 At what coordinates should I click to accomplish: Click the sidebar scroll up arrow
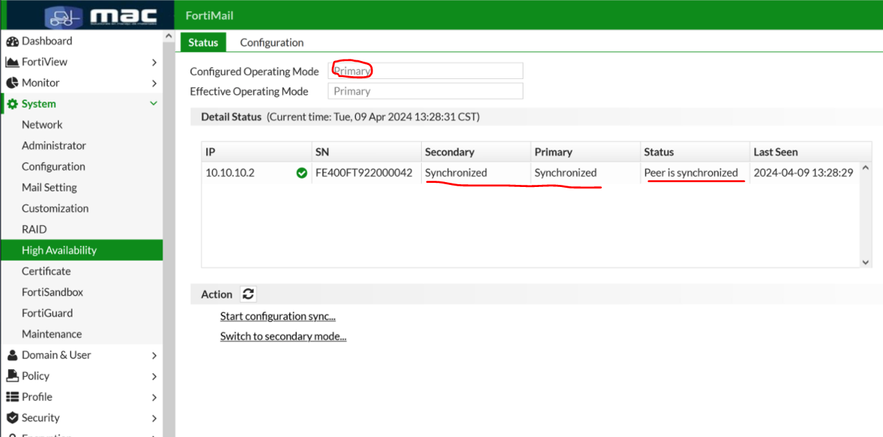pyautogui.click(x=168, y=37)
